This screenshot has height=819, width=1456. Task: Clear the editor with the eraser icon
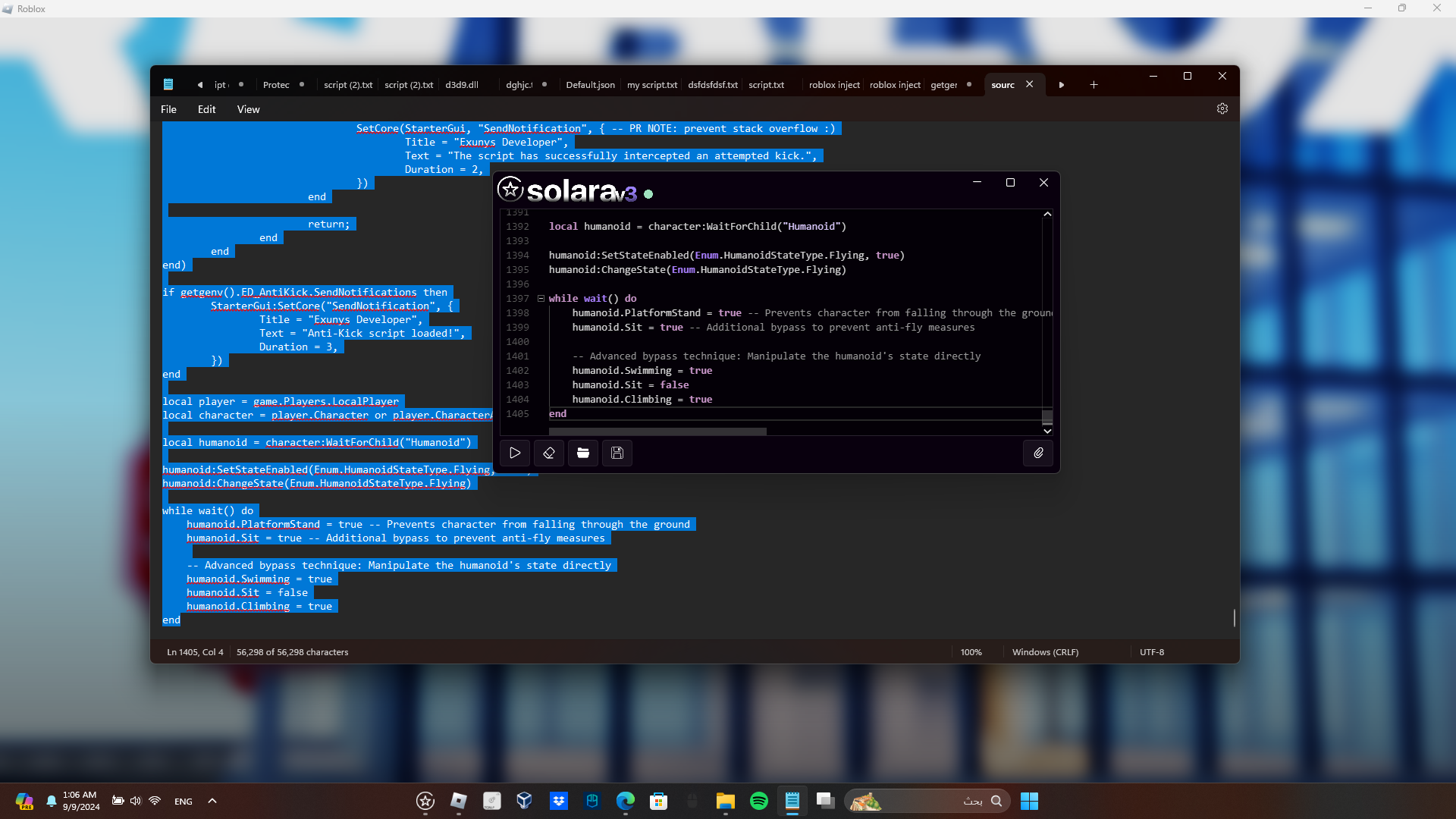tap(549, 453)
